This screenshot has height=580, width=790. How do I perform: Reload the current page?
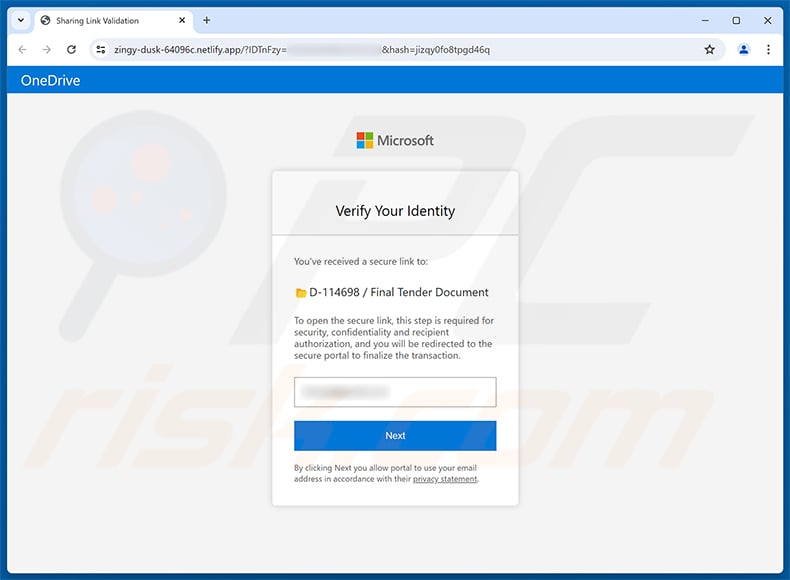(71, 49)
